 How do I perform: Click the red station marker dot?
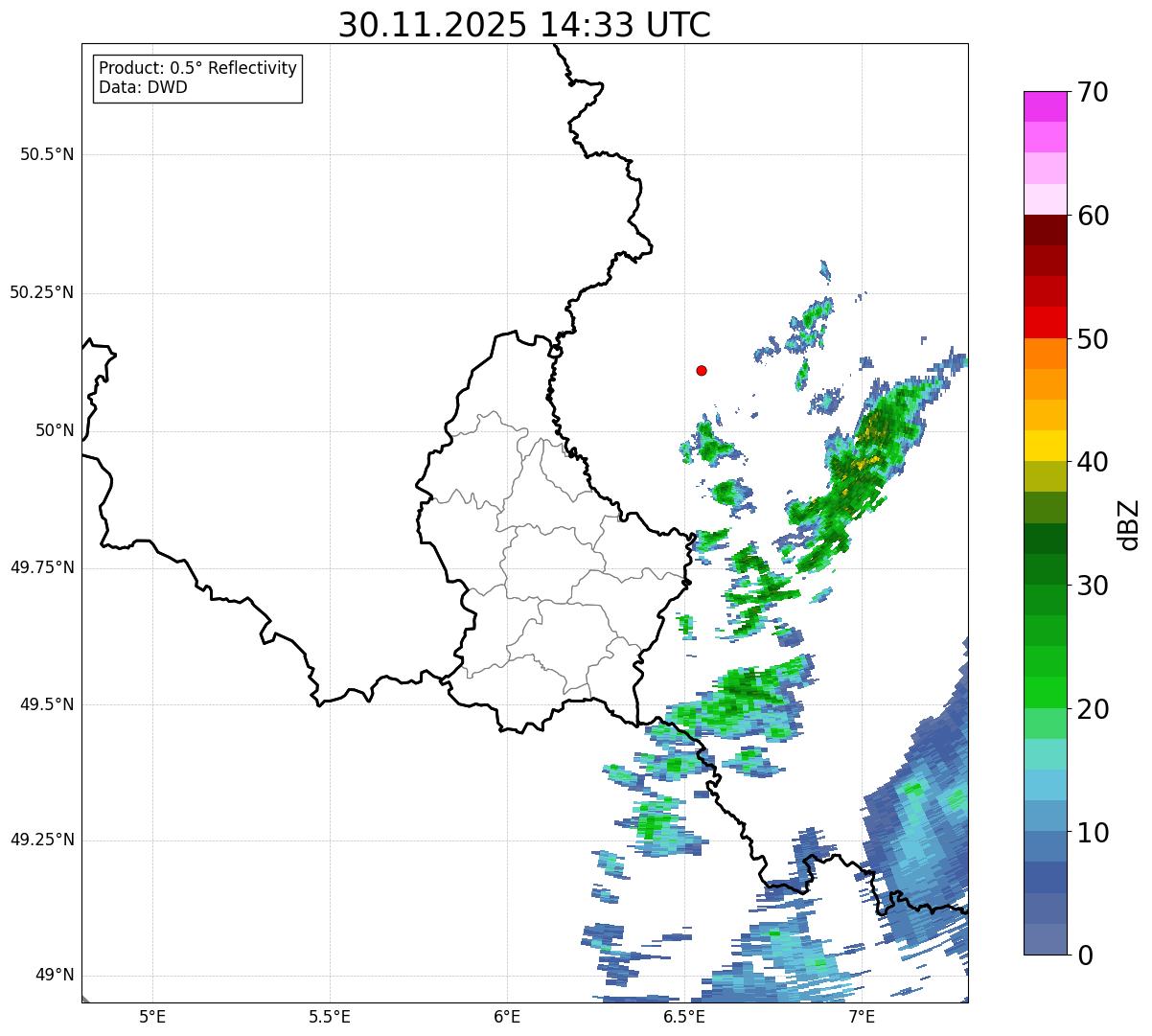coord(702,370)
